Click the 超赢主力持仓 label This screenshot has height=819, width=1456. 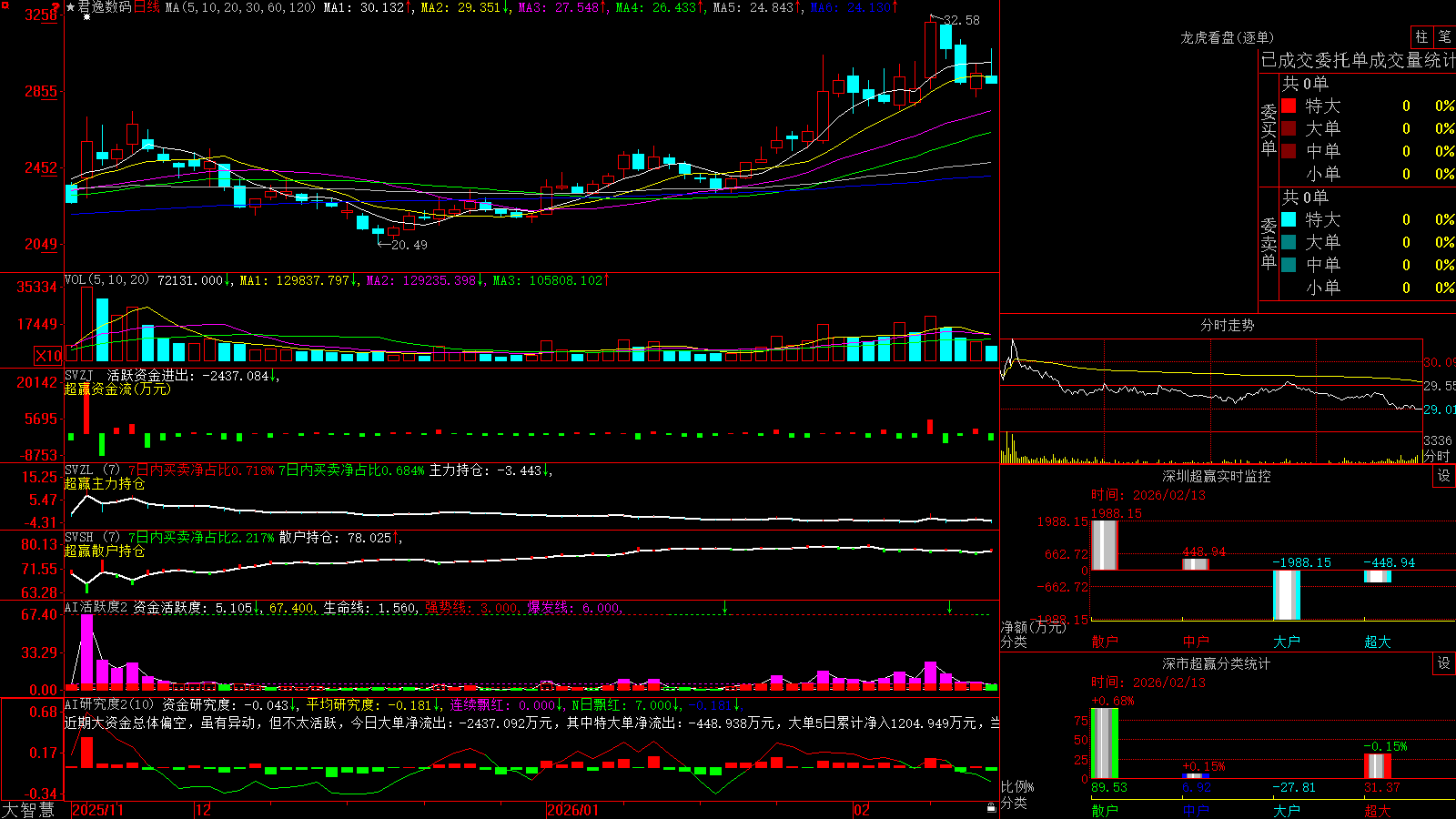pyautogui.click(x=105, y=484)
